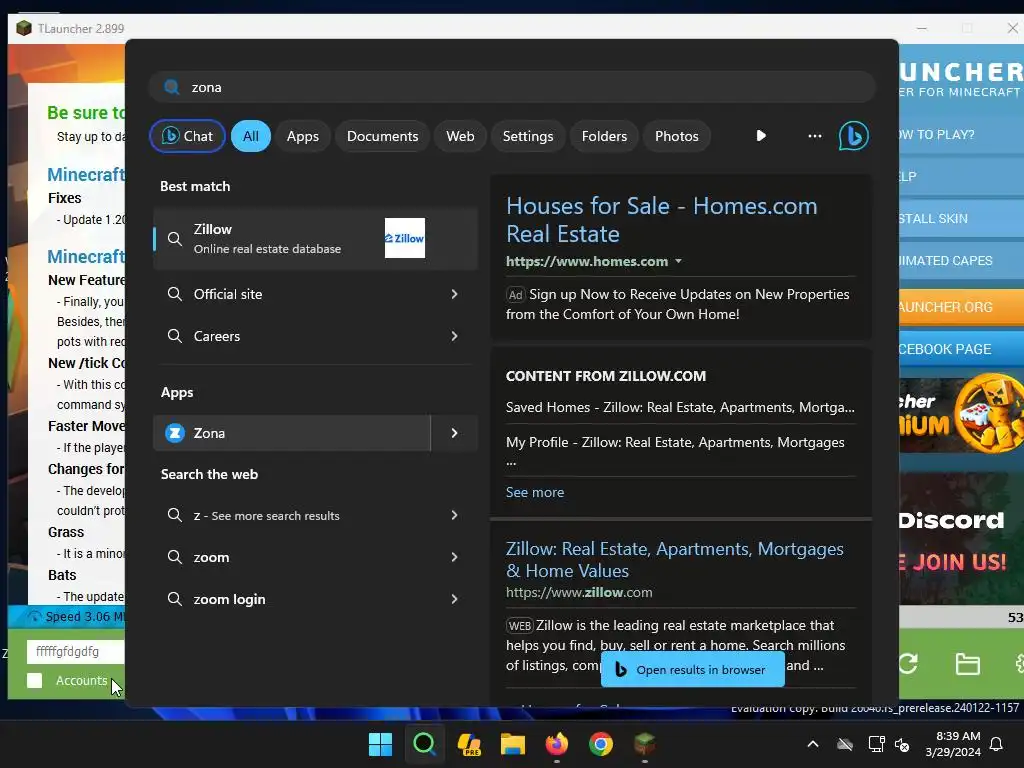The height and width of the screenshot is (768, 1024).
Task: Click the magnifier icon beside zoom login
Action: (174, 599)
